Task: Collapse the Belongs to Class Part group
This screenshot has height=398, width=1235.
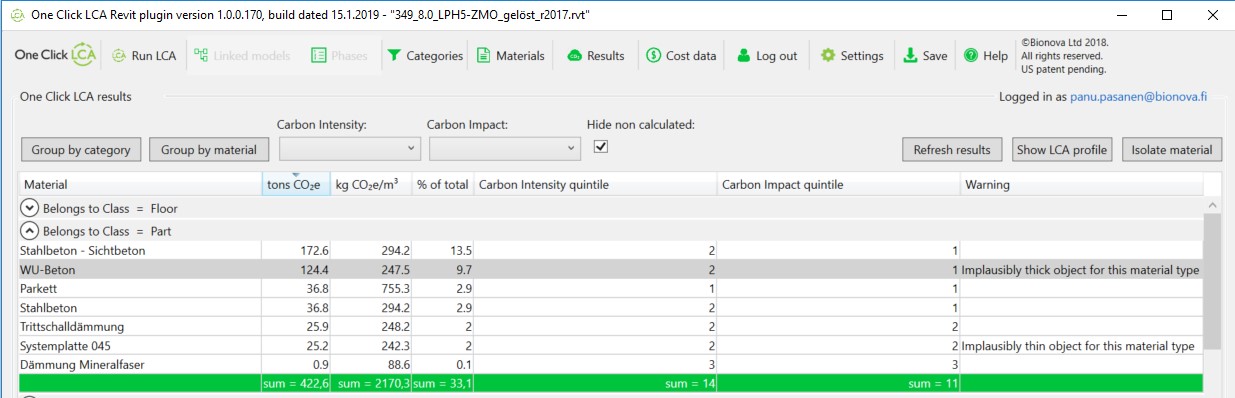Action: (29, 230)
